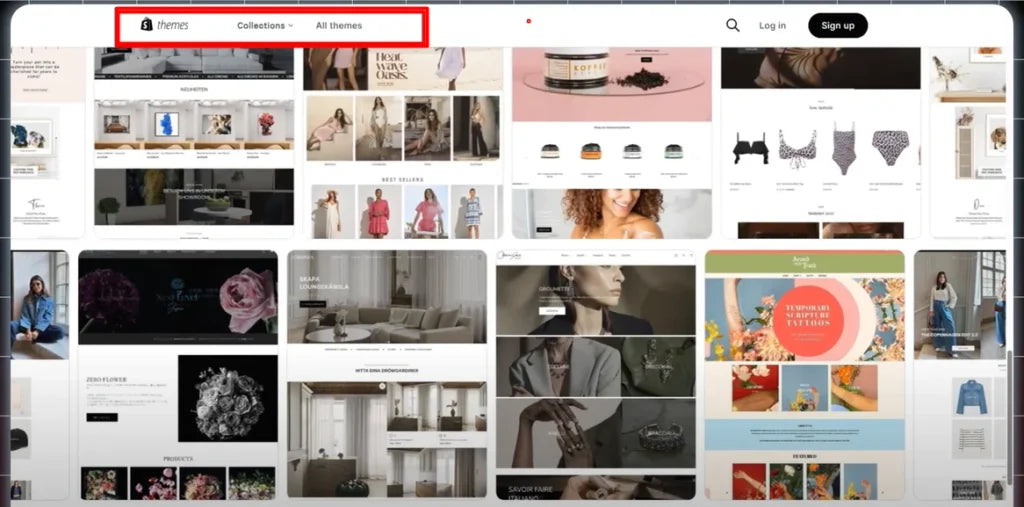Open the art gallery furniture theme preview
This screenshot has height=507, width=1024.
click(194, 142)
